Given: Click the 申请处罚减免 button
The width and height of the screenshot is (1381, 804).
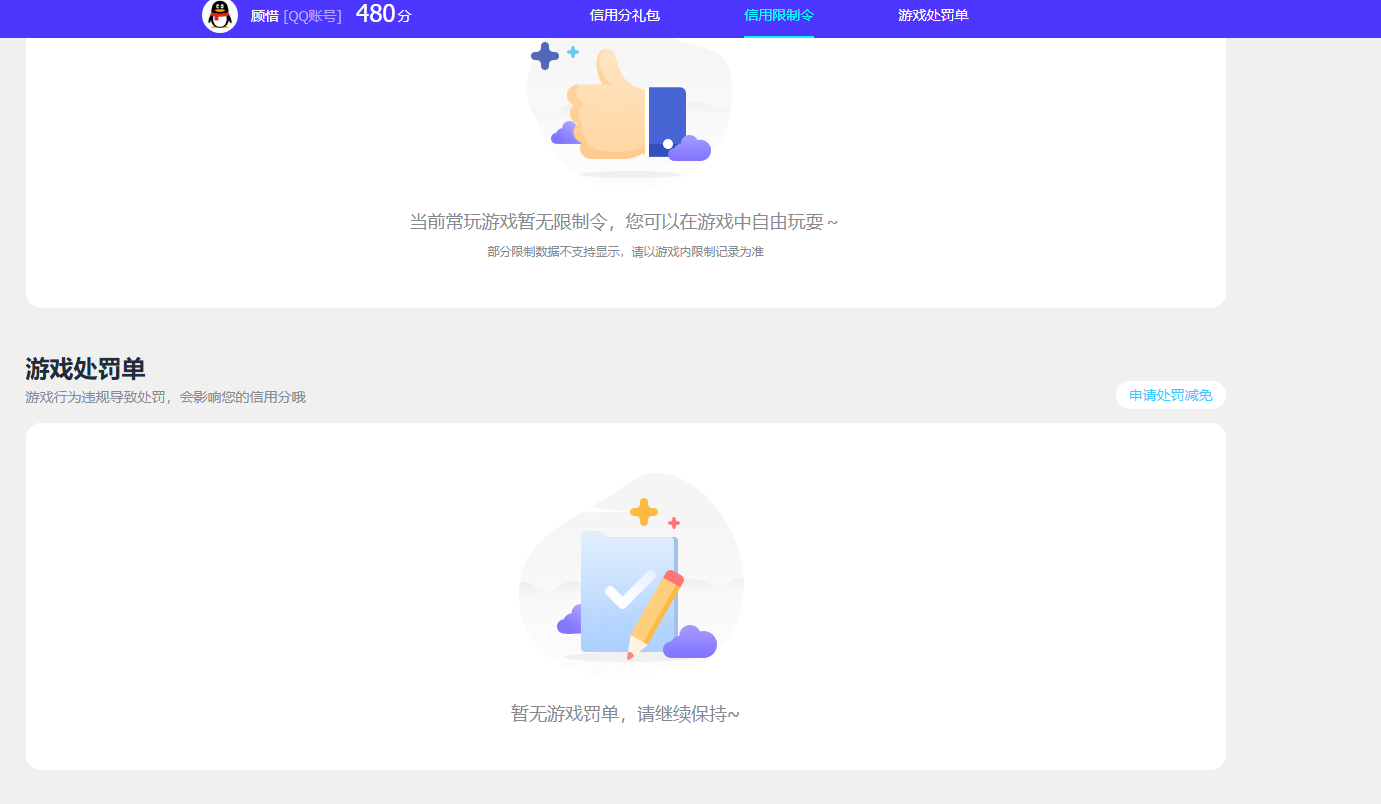Looking at the screenshot, I should 1171,395.
